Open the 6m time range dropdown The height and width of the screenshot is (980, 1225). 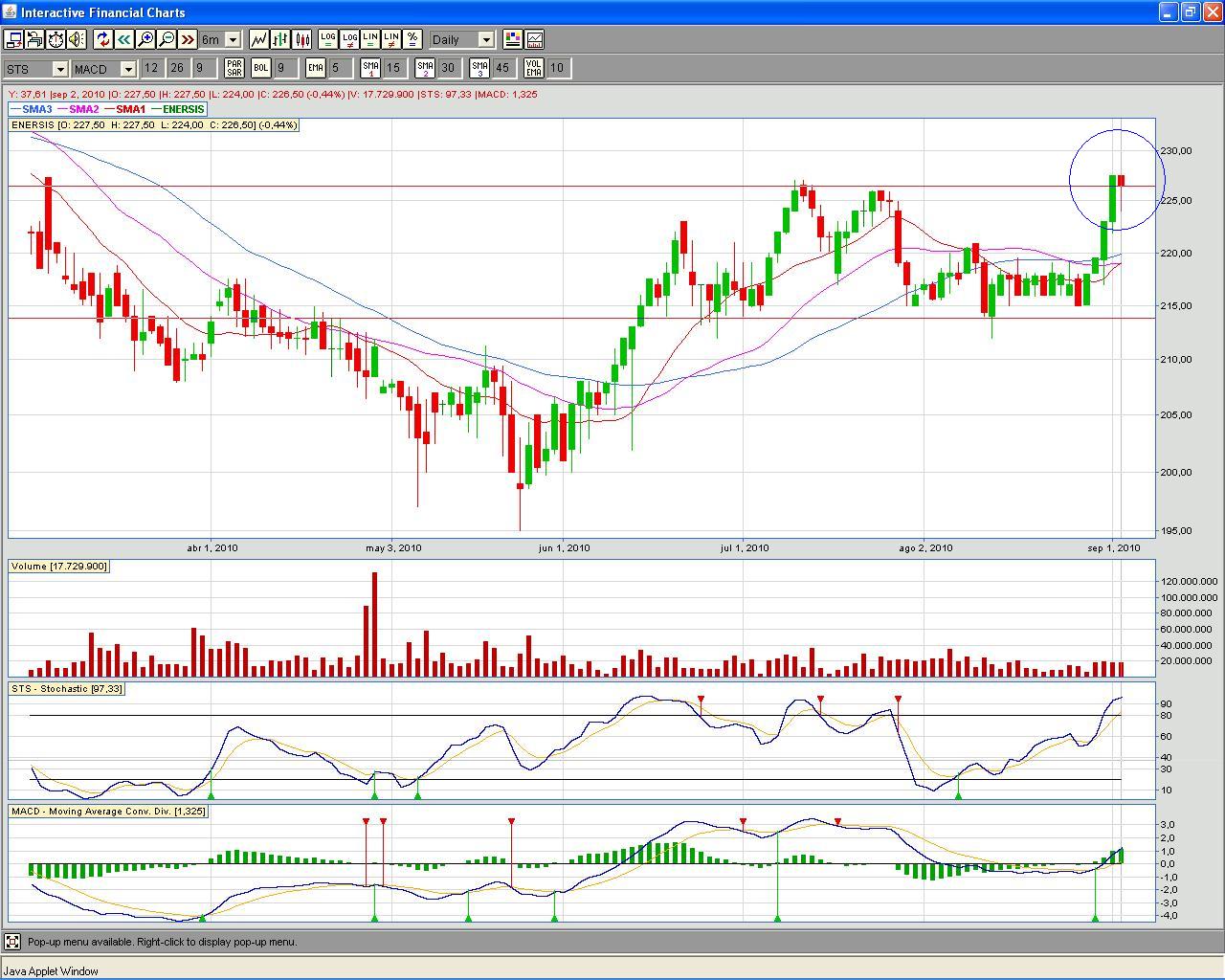click(233, 40)
